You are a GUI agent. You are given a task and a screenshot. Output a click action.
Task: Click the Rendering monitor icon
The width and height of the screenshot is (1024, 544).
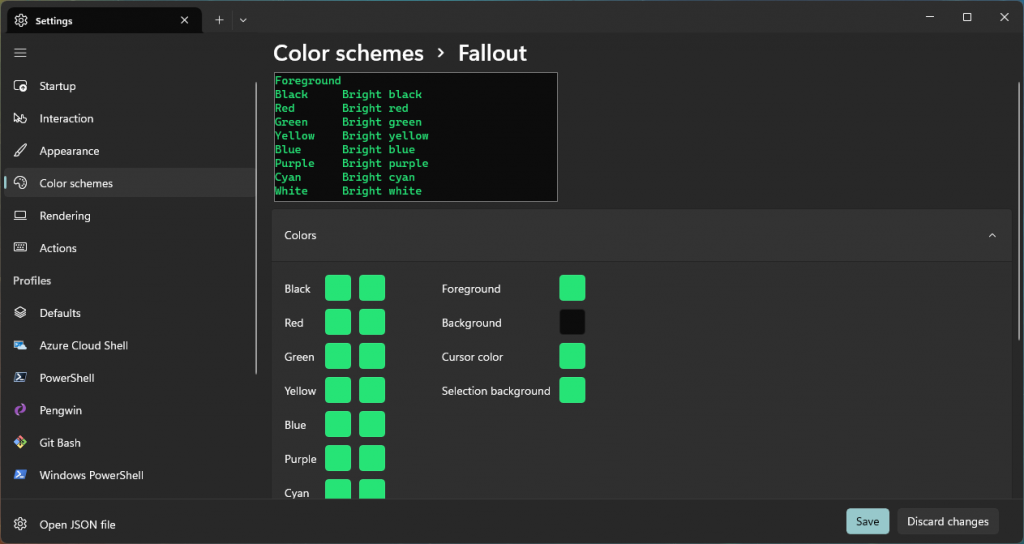pos(20,216)
